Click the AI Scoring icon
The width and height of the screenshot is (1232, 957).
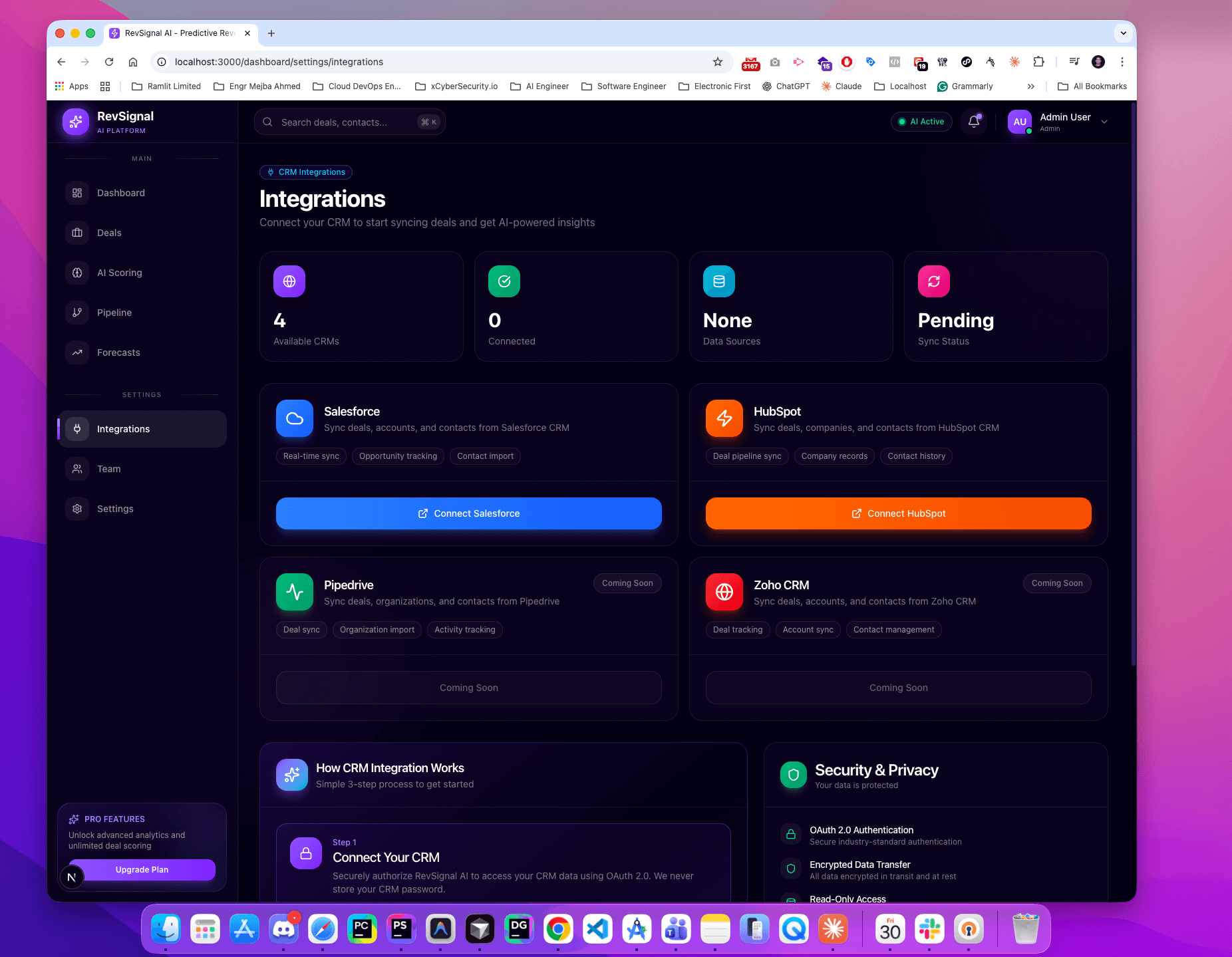click(77, 272)
